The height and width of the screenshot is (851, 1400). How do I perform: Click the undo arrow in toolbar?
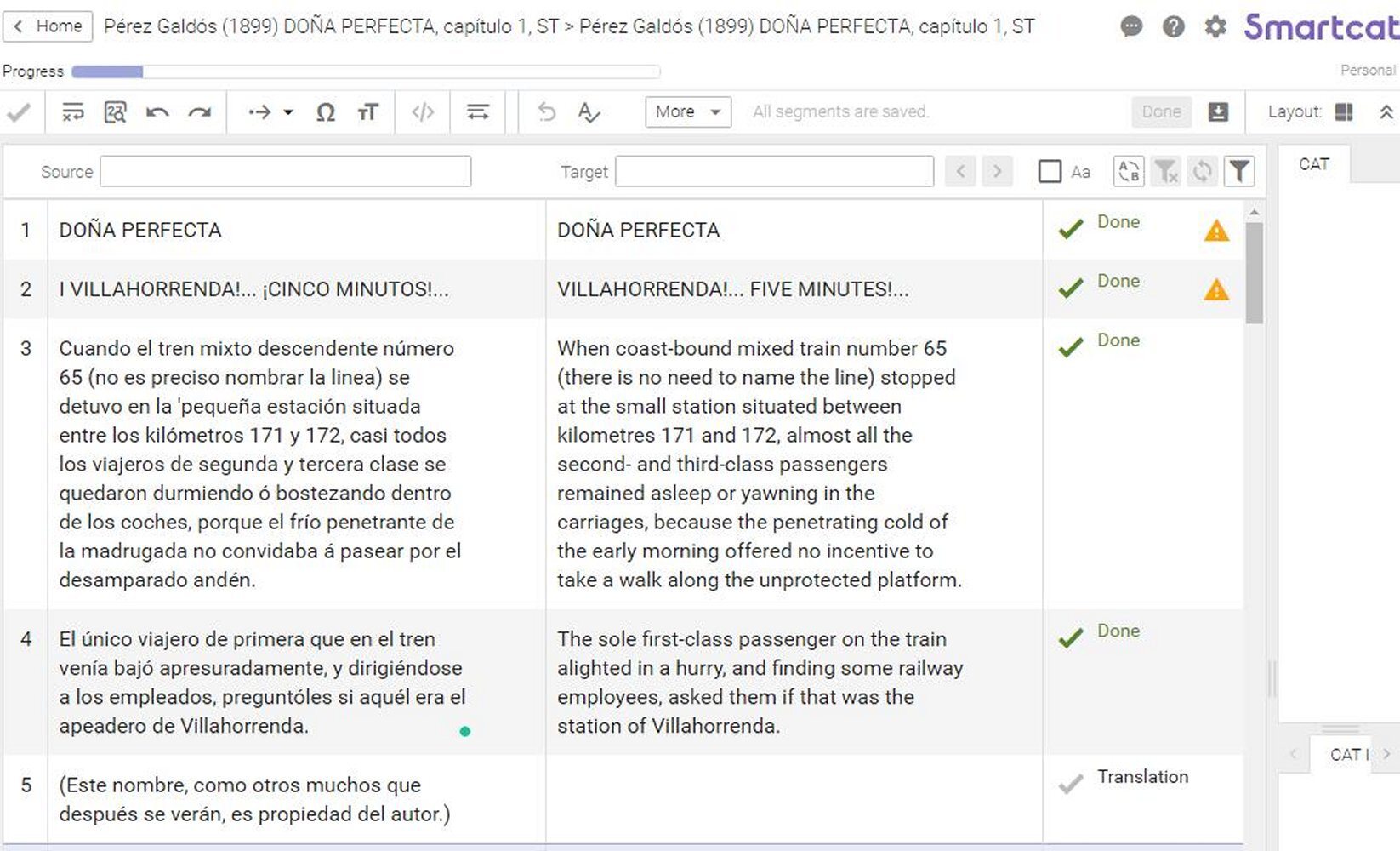(x=157, y=112)
